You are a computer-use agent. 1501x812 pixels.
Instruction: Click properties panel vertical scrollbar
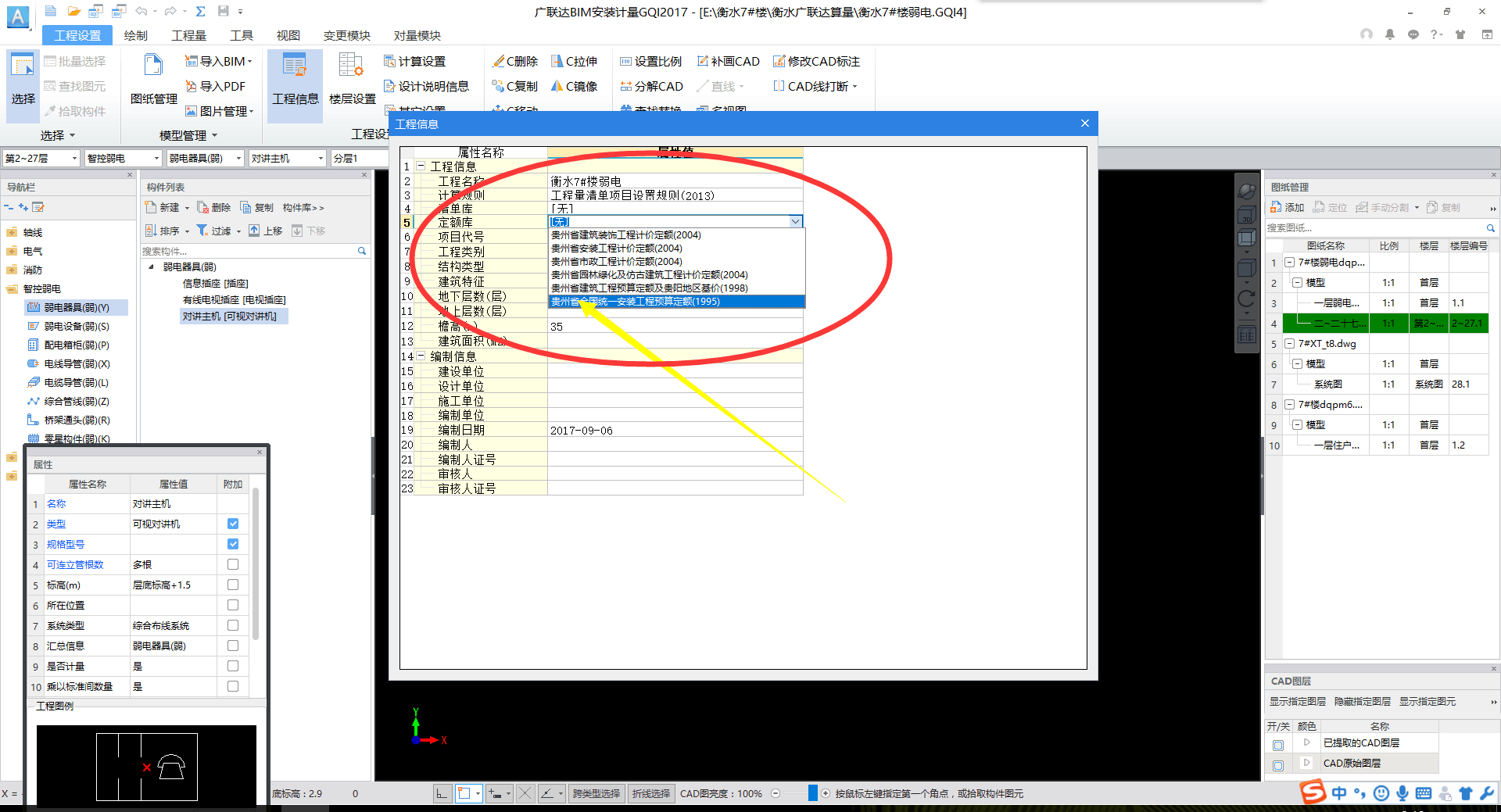pyautogui.click(x=256, y=563)
